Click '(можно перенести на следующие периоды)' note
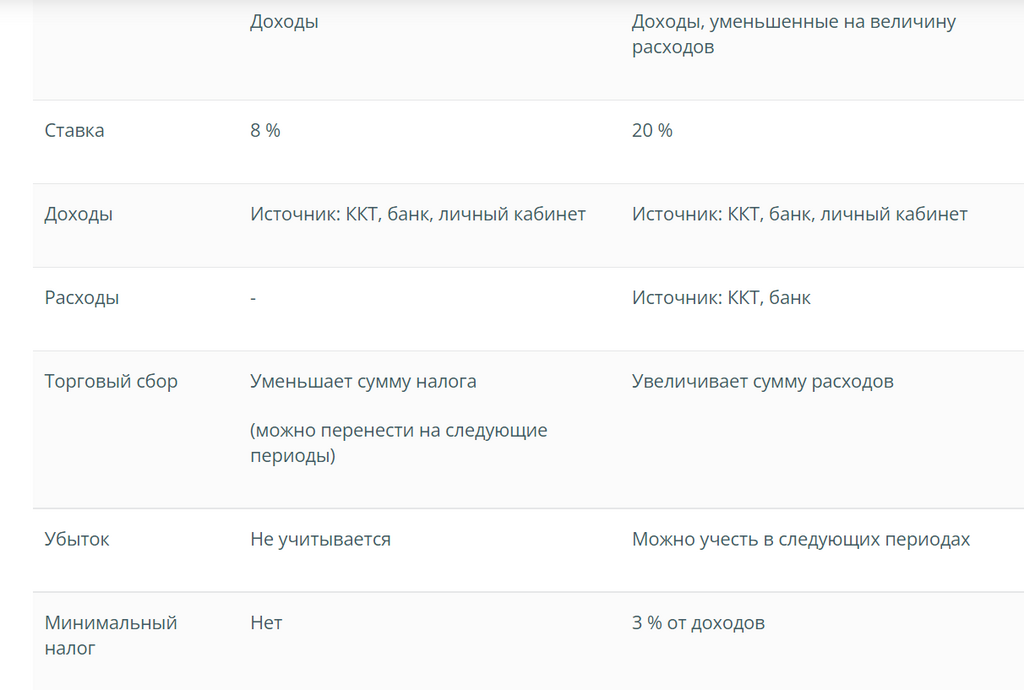This screenshot has width=1024, height=690. click(398, 443)
